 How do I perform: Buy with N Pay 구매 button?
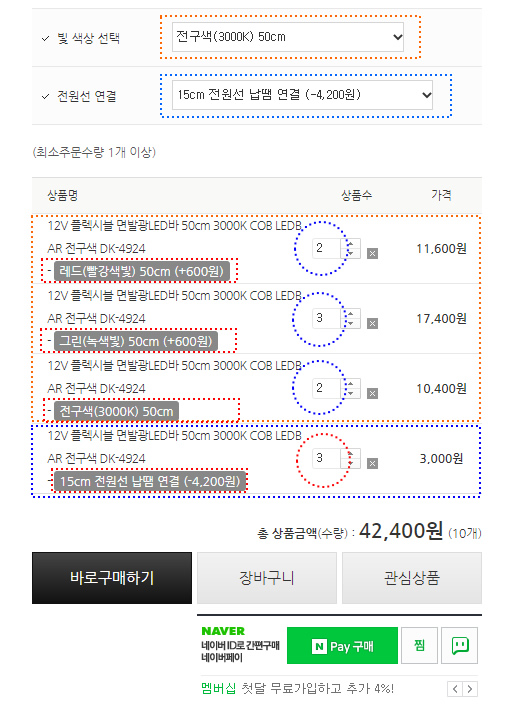point(342,646)
